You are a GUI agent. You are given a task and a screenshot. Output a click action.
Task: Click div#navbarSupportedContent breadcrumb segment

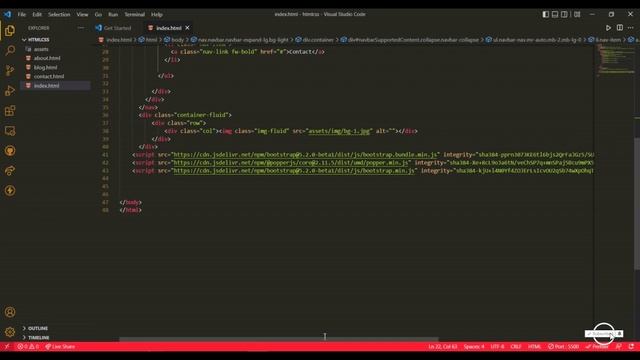point(413,40)
